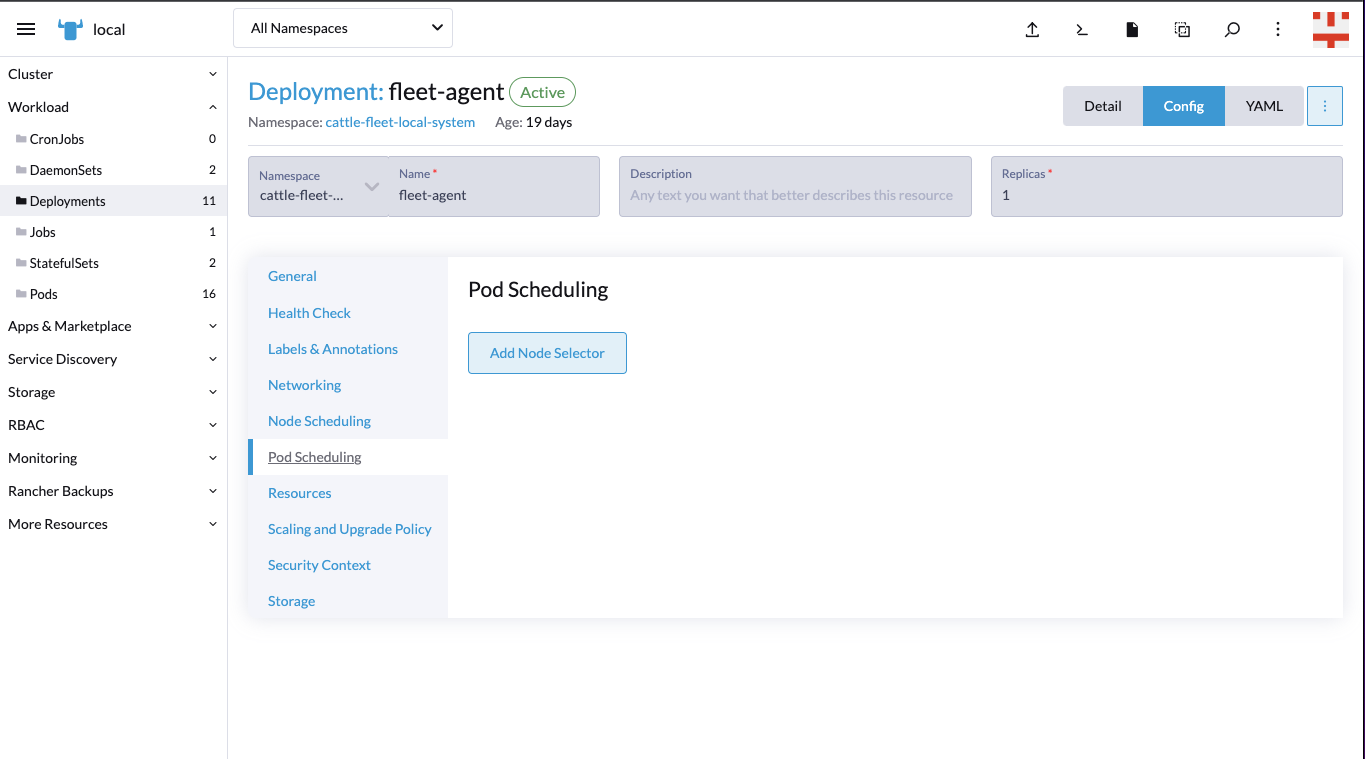This screenshot has width=1365, height=759.
Task: Follow the Deployment: breadcrumb link
Action: coord(316,92)
